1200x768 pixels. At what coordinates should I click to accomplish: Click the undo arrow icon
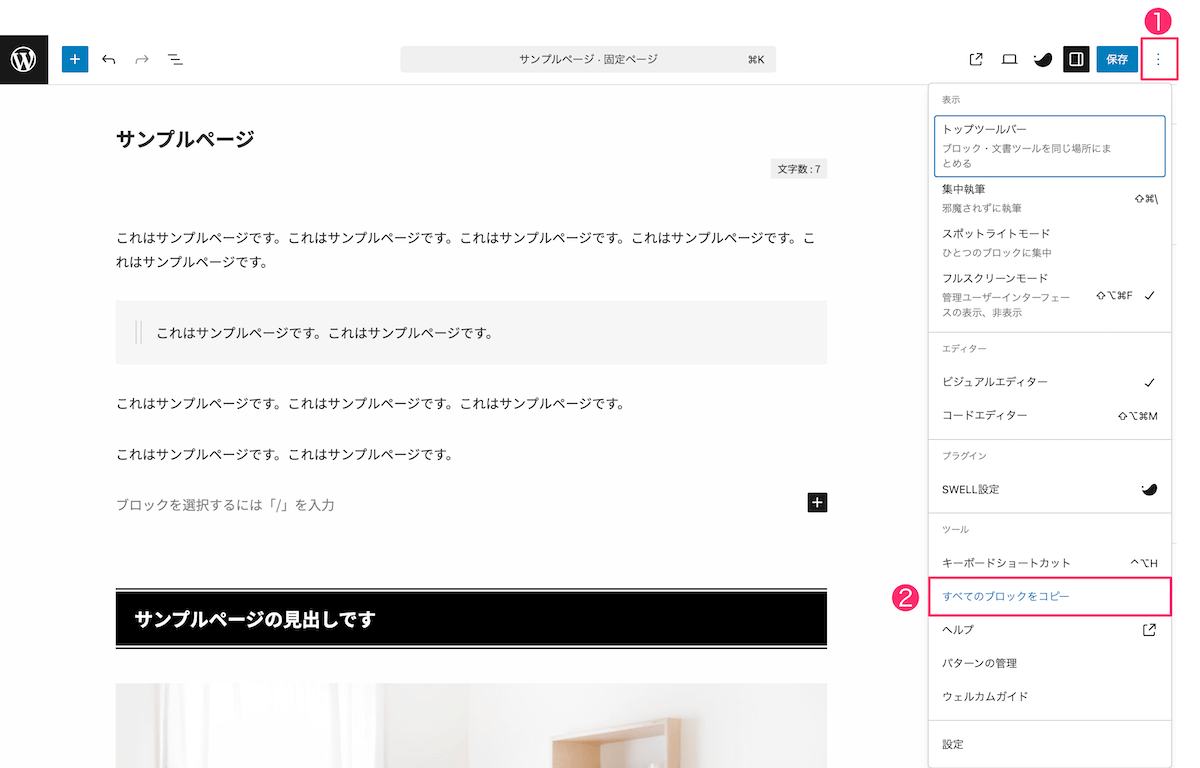coord(109,60)
